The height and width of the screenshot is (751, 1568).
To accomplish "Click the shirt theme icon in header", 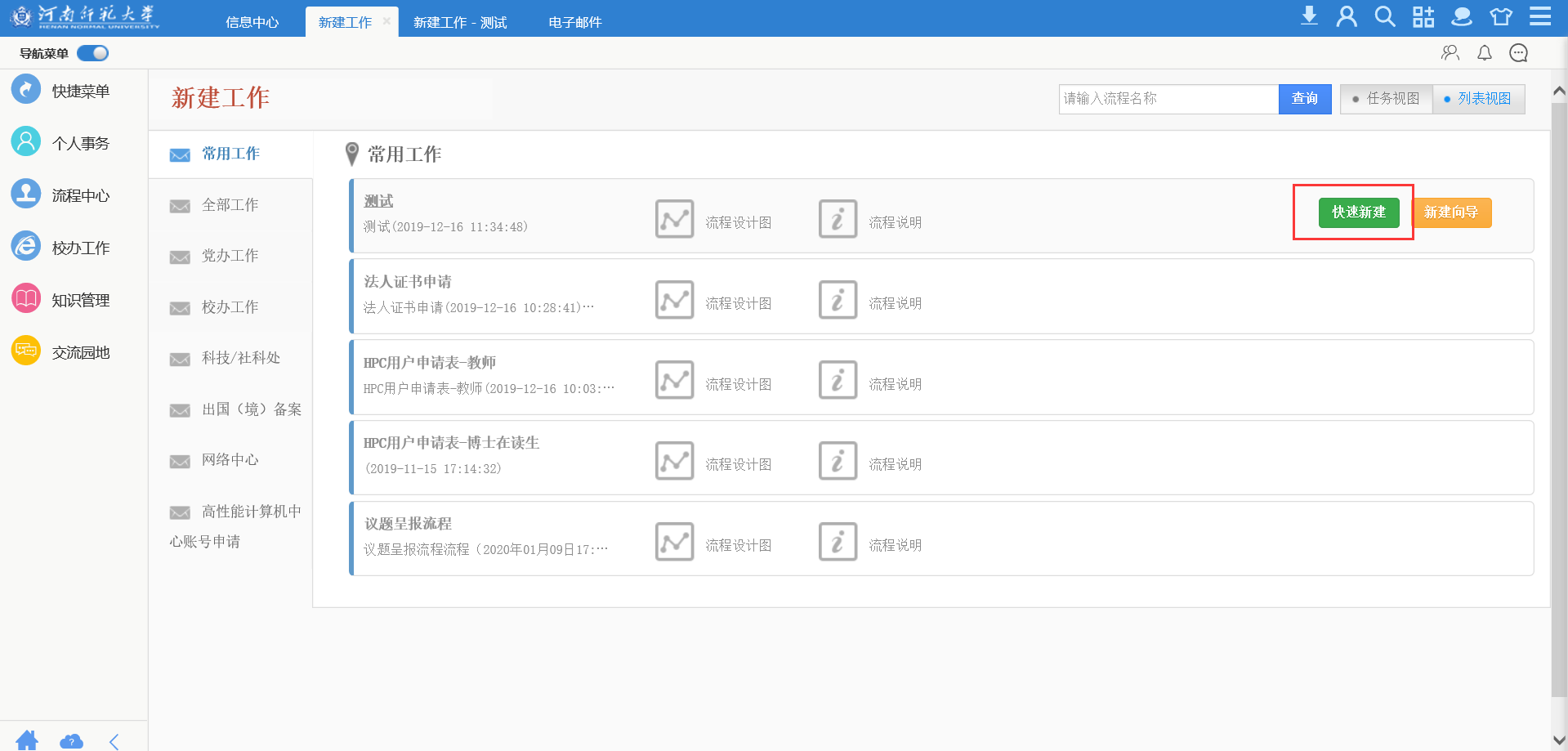I will pos(1501,16).
